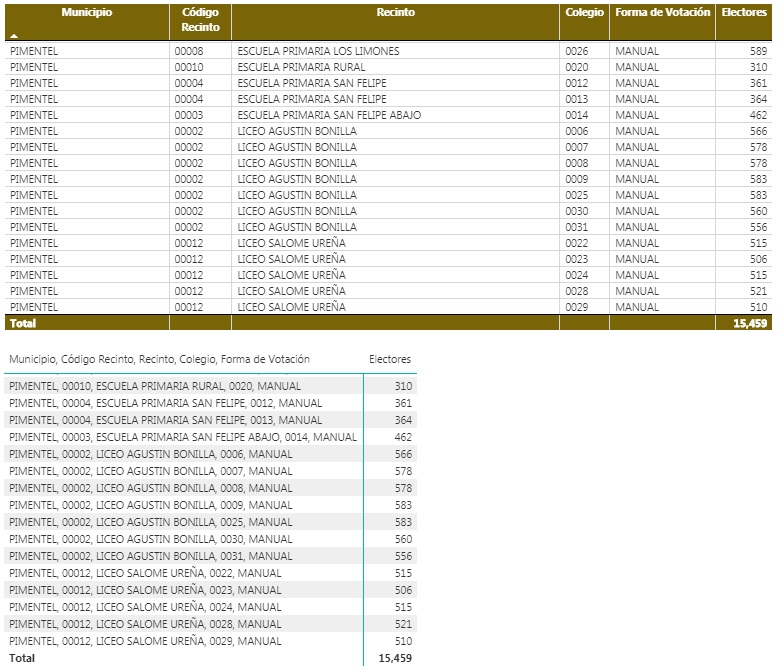The width and height of the screenshot is (783, 670).
Task: Click the LICEO SALOME UREÑA, 0028 row in lower table
Action: click(x=145, y=624)
